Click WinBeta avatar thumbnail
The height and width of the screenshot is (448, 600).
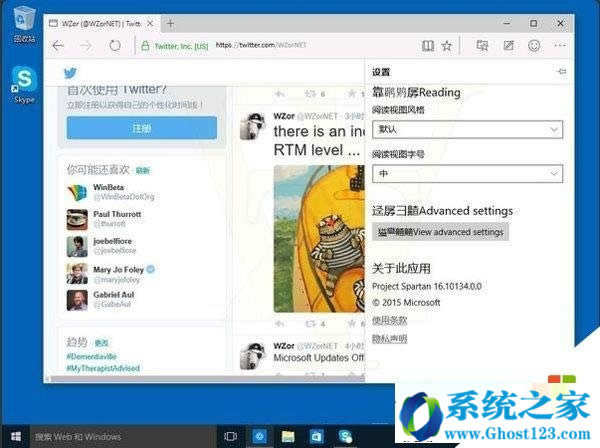[77, 192]
